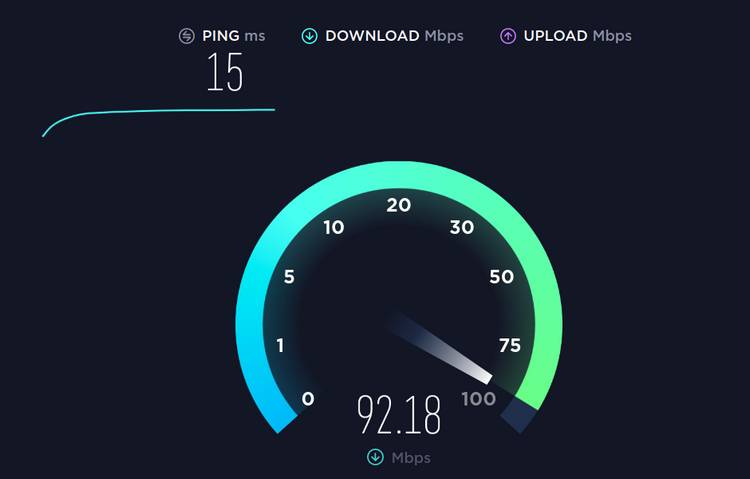Click the white gauge needle tip

coord(485,377)
